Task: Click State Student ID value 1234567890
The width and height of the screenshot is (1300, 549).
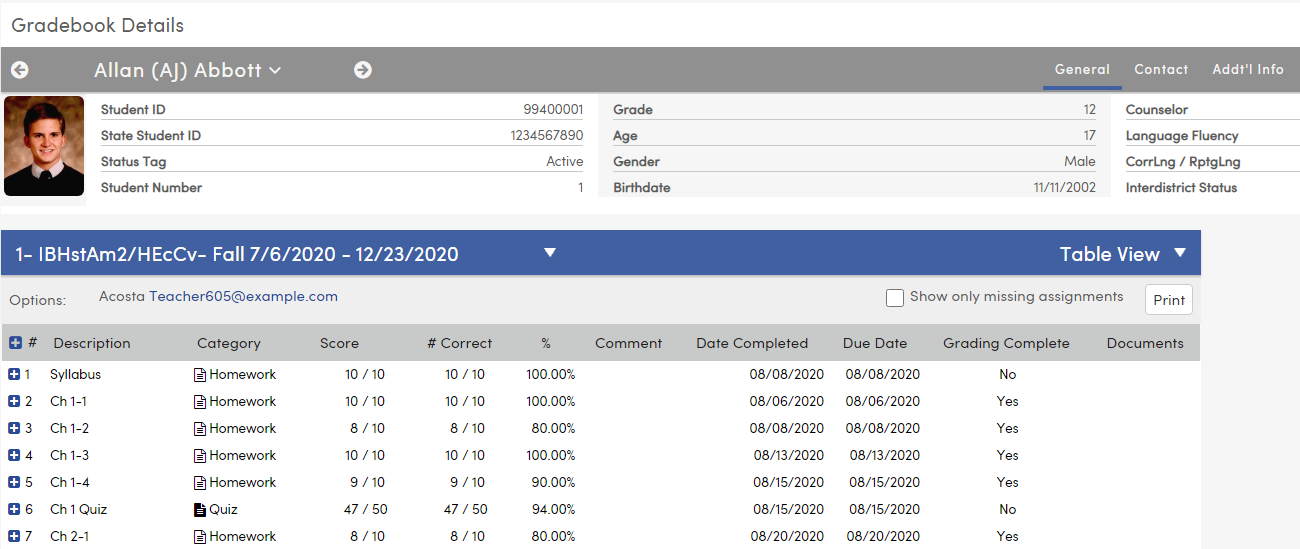Action: [x=546, y=135]
